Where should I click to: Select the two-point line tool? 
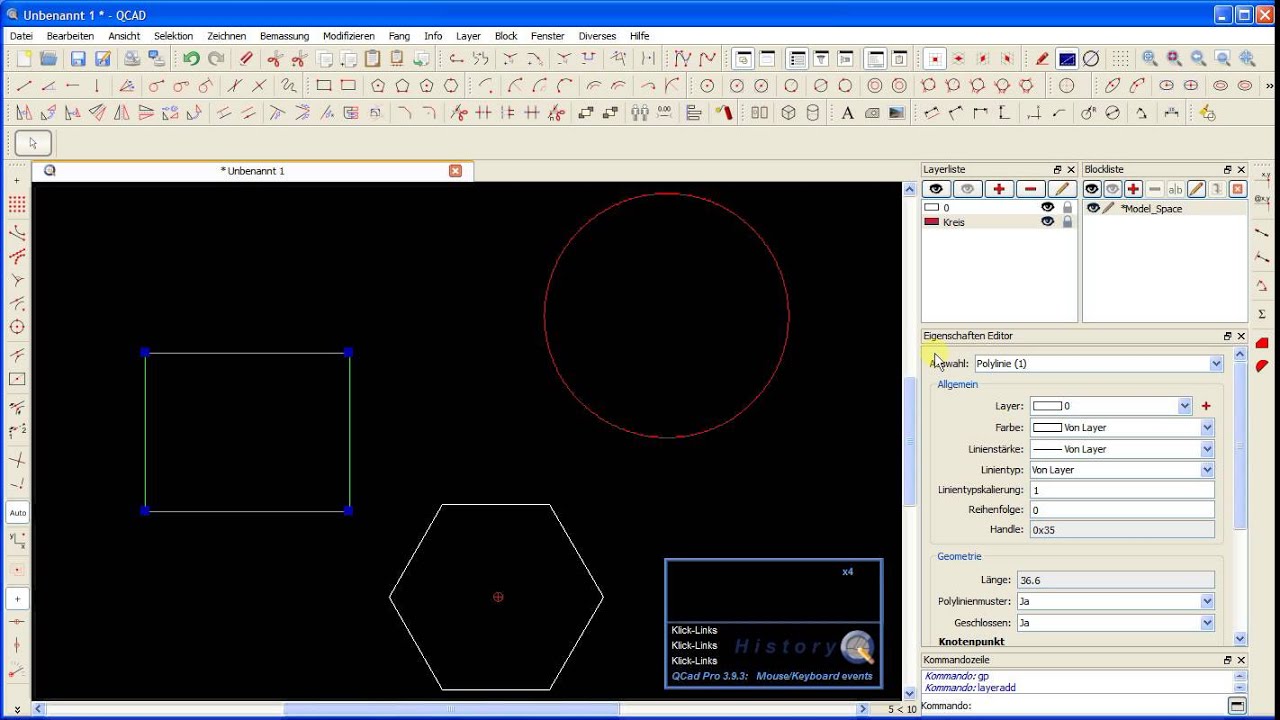[x=24, y=86]
